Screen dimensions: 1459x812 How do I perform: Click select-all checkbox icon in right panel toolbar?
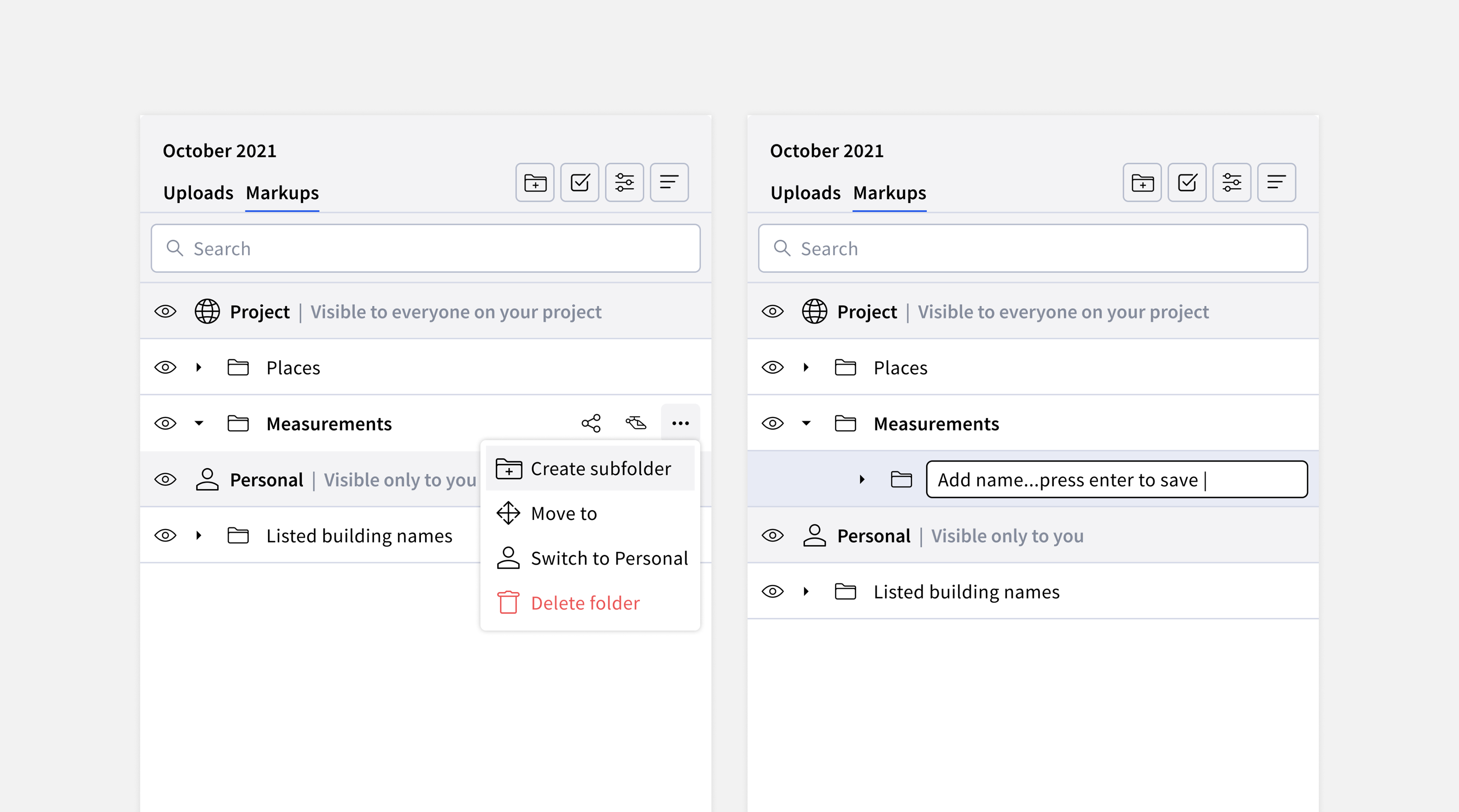1187,182
